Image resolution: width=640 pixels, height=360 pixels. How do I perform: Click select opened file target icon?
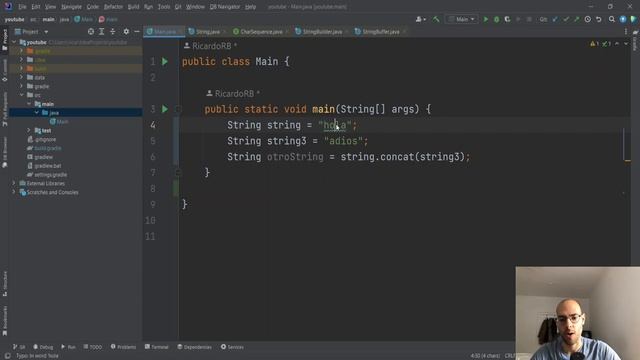pyautogui.click(x=91, y=31)
